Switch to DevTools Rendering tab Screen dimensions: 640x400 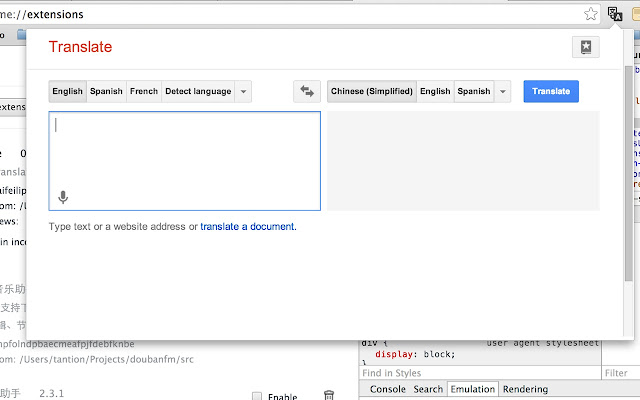(x=525, y=389)
